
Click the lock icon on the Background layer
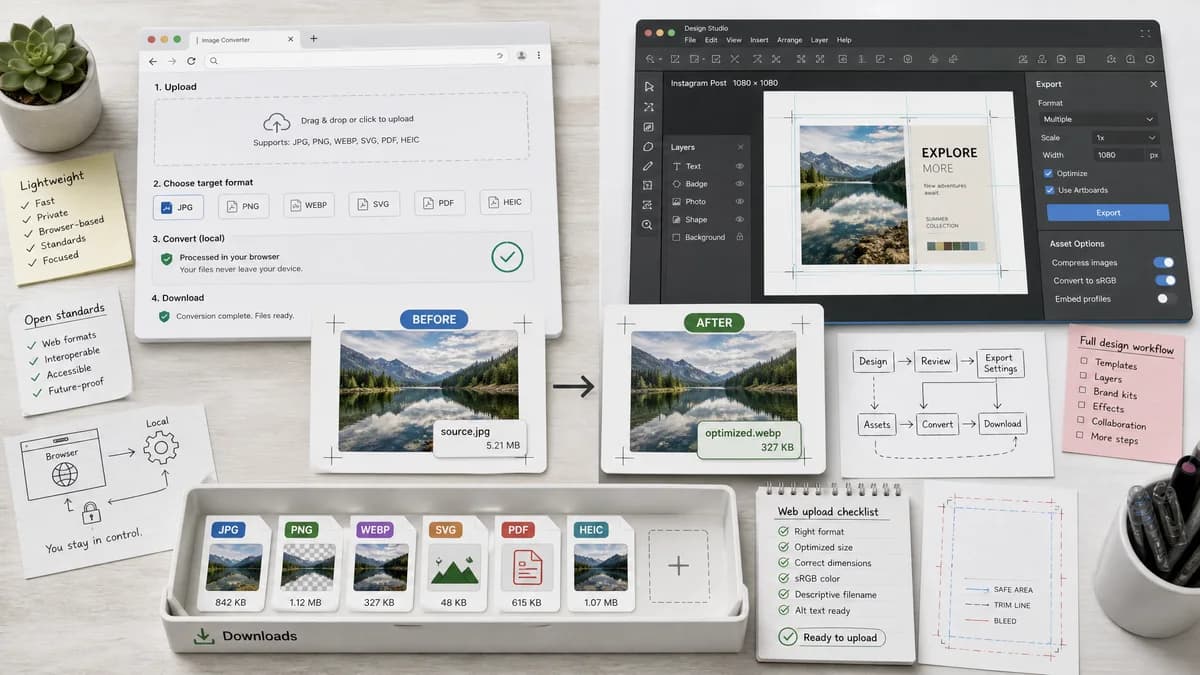click(740, 237)
